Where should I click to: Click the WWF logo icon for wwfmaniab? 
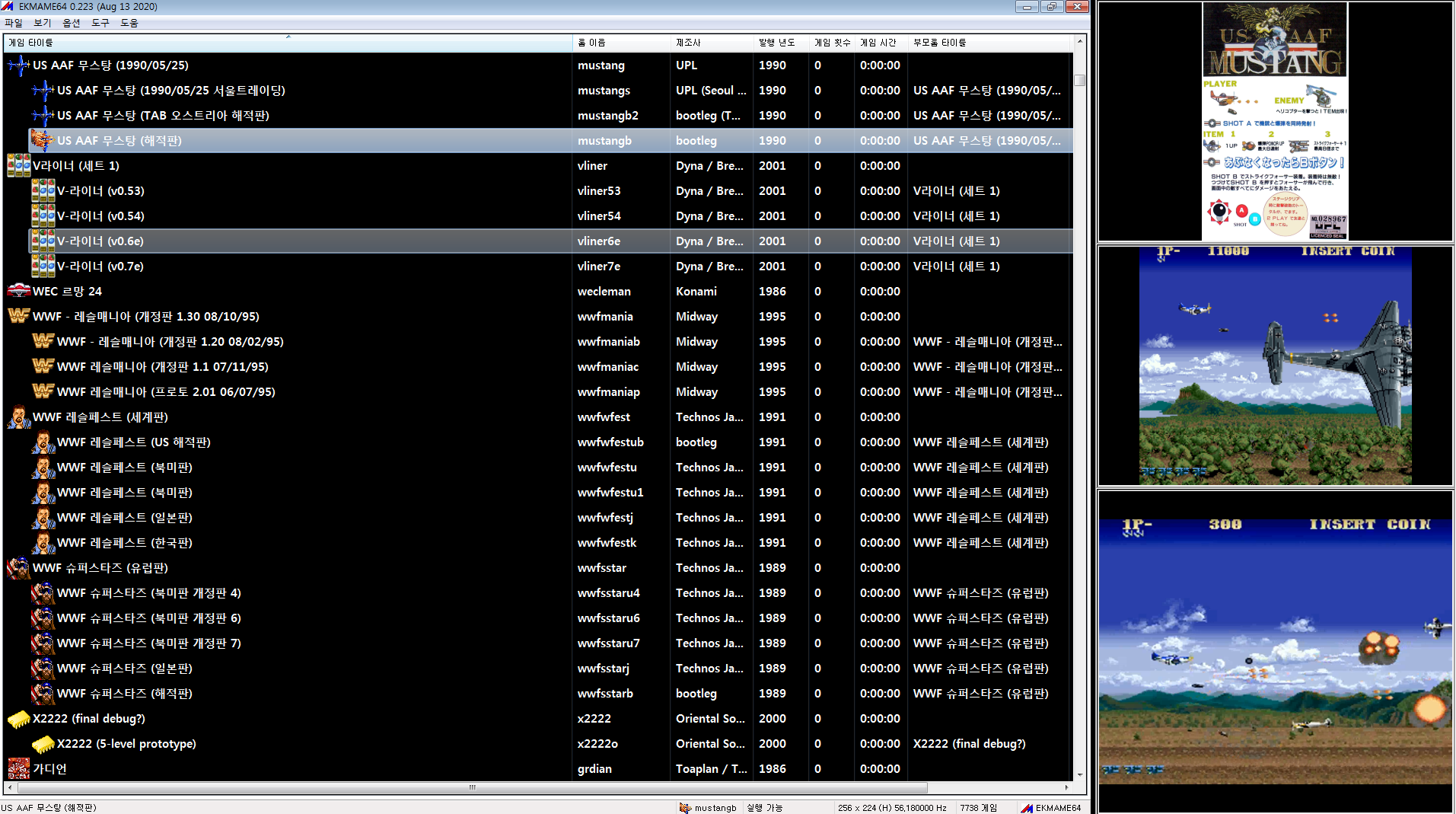[43, 342]
